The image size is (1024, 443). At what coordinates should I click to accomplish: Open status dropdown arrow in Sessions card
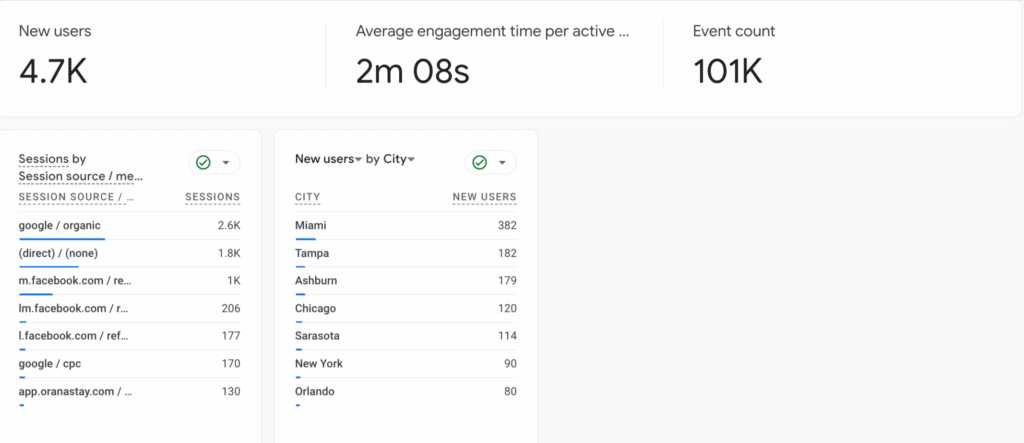point(226,163)
